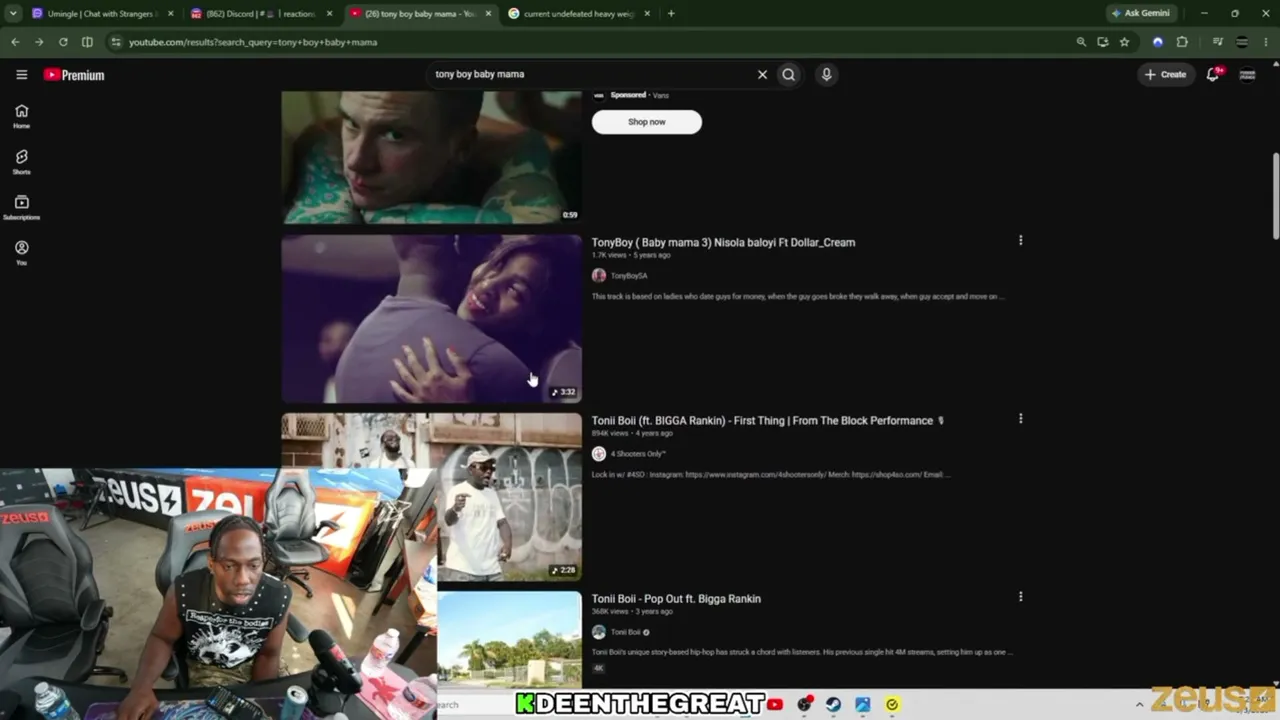Open Home in the YouTube sidebar
Image resolution: width=1280 pixels, height=720 pixels.
[x=21, y=116]
